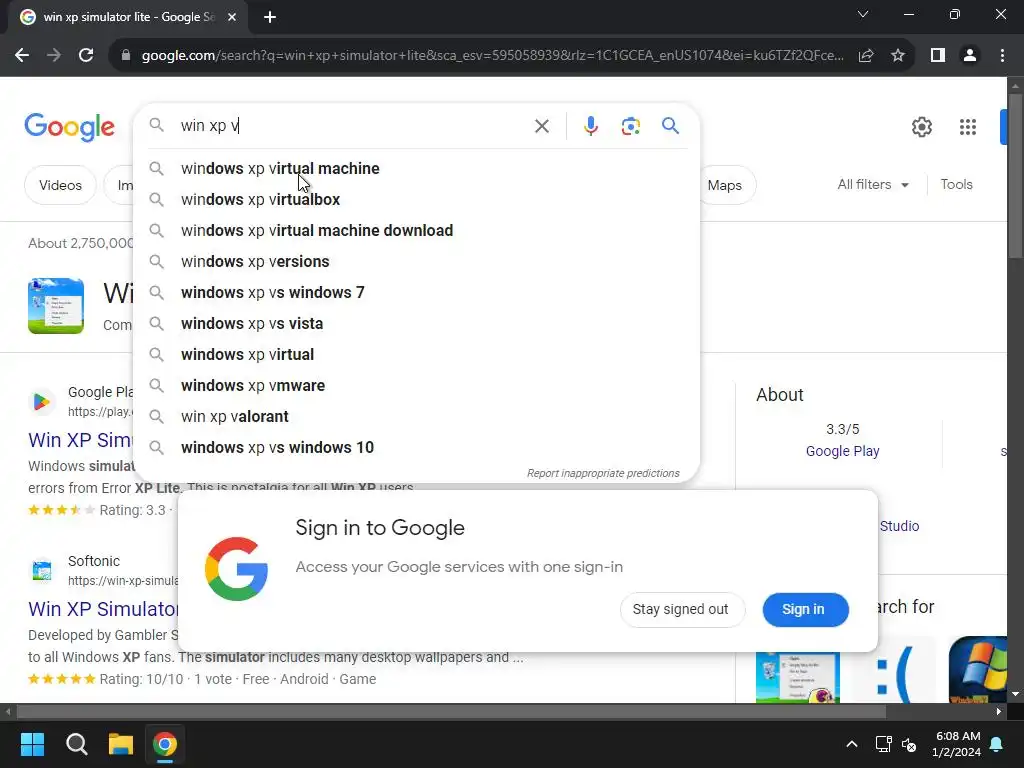The width and height of the screenshot is (1024, 768).
Task: Open the Softonic Win XP Simulator result
Action: (103, 609)
